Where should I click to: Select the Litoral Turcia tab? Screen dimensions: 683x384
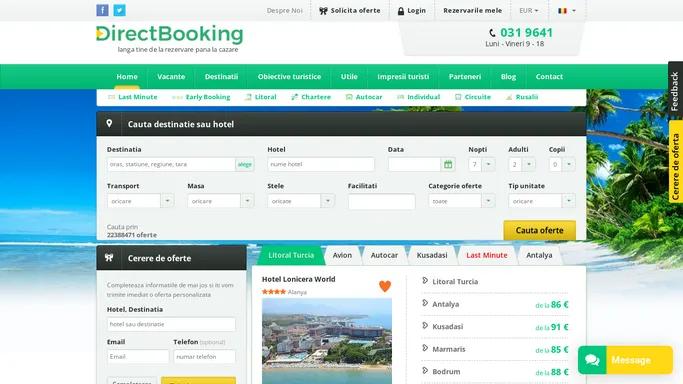(x=291, y=255)
